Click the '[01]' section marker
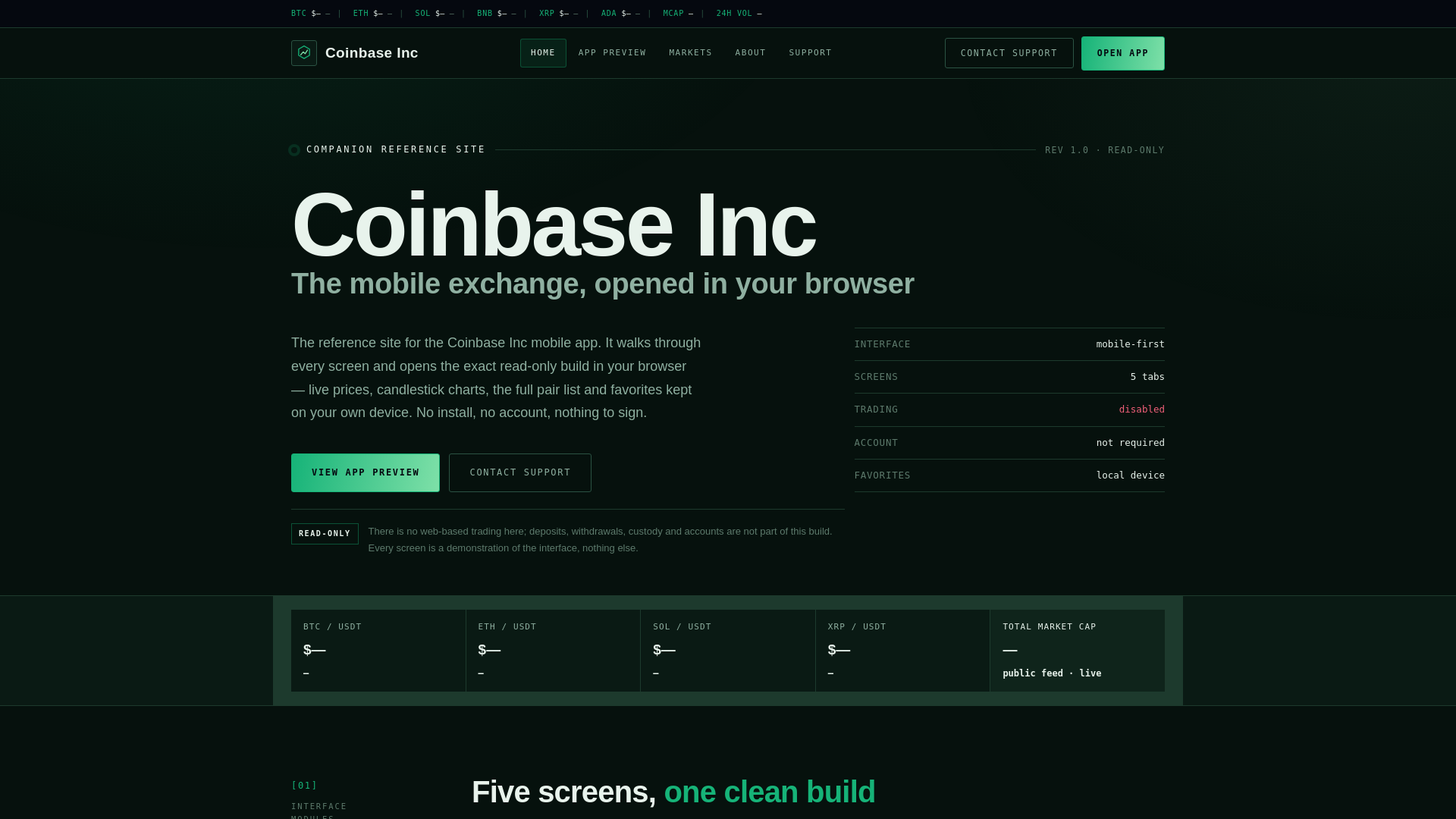 pos(305,786)
